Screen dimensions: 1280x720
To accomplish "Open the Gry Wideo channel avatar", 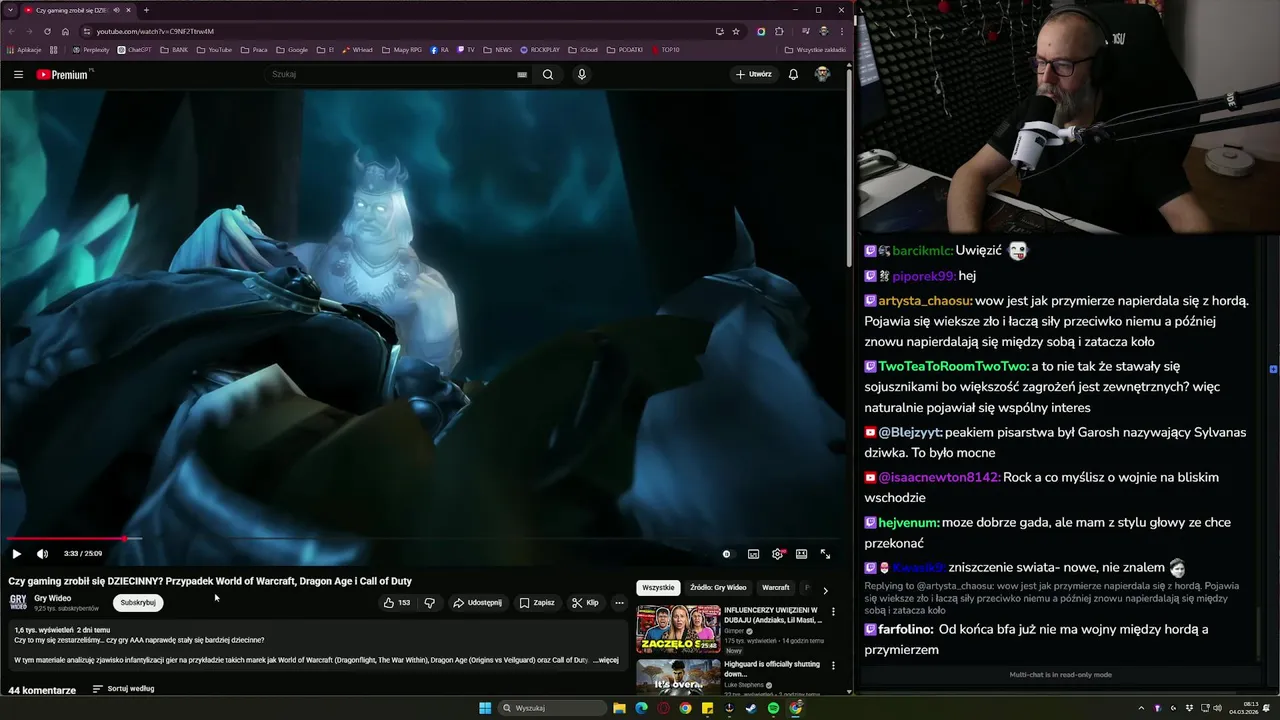I will pyautogui.click(x=18, y=602).
